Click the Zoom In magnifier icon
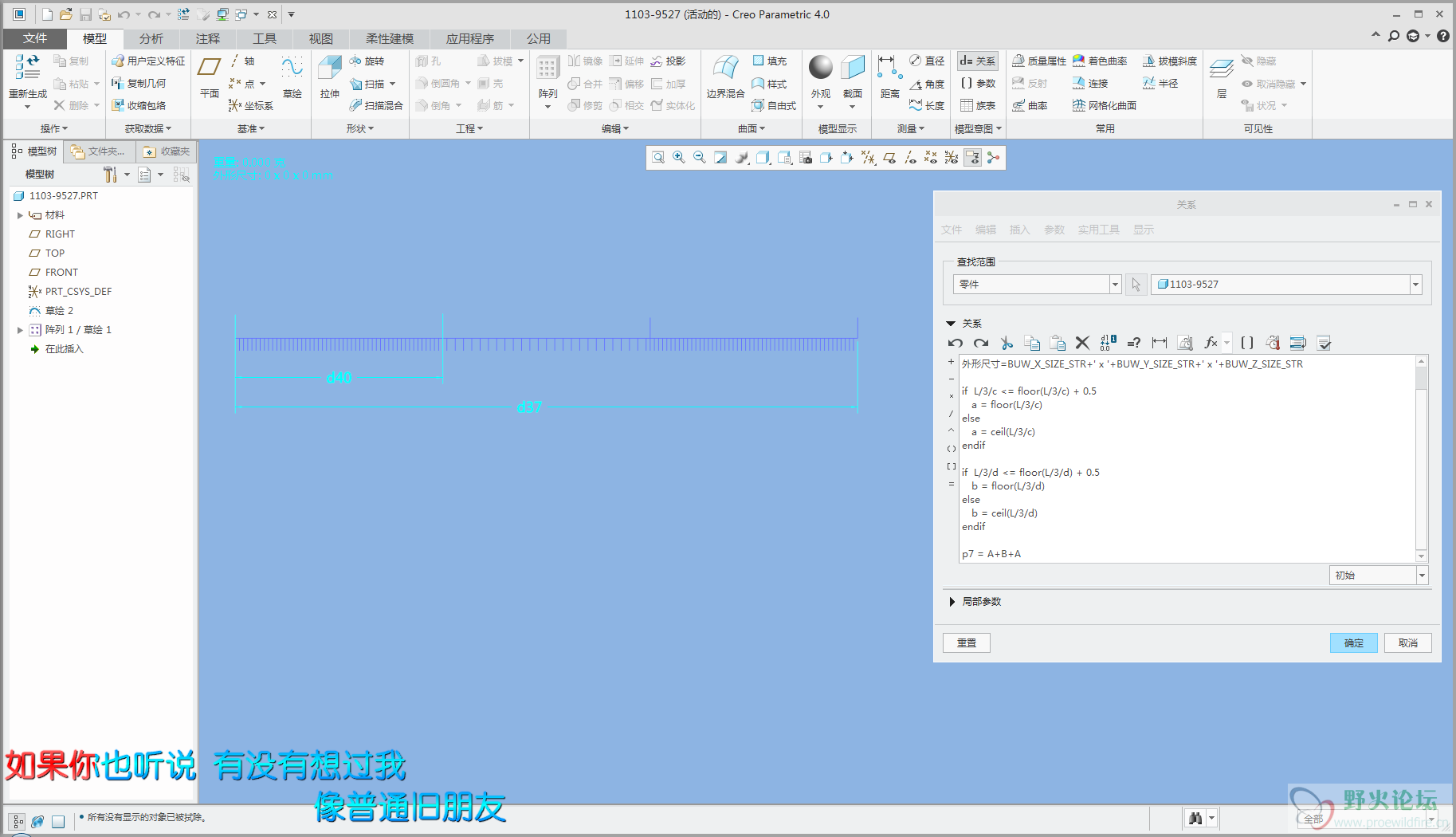 pos(679,158)
